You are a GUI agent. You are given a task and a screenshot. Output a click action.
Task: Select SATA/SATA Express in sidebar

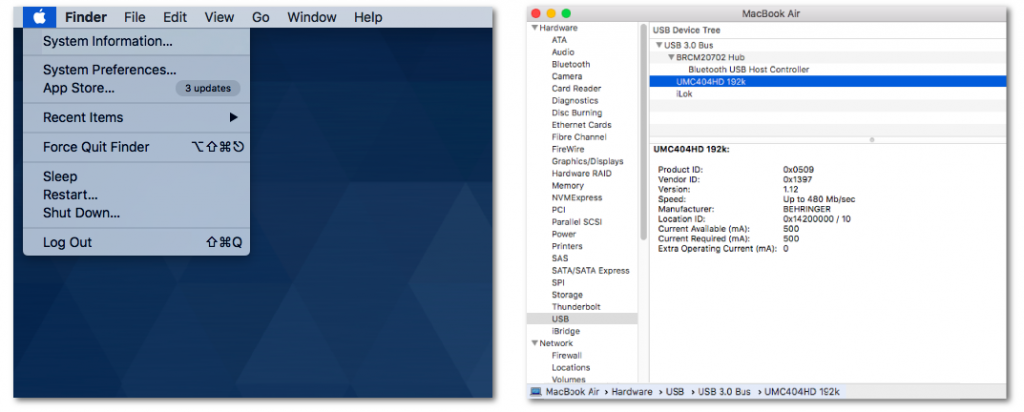[590, 270]
